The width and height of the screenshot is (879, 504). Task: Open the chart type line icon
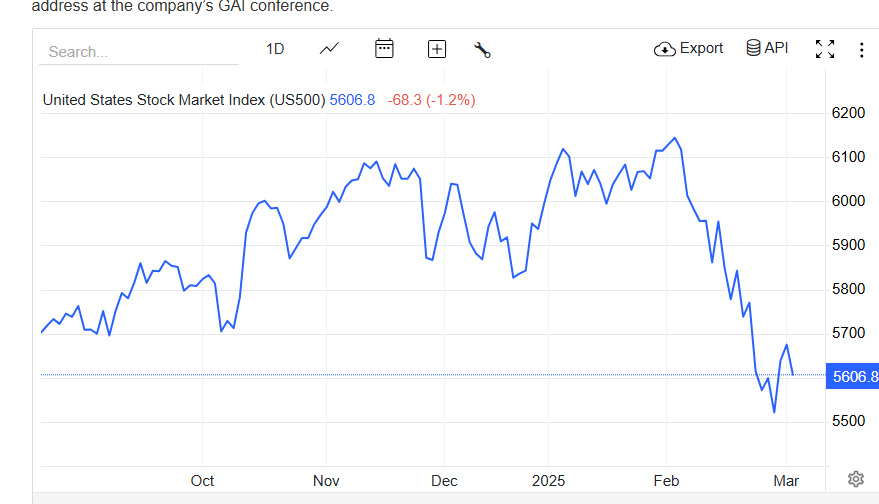[x=329, y=49]
